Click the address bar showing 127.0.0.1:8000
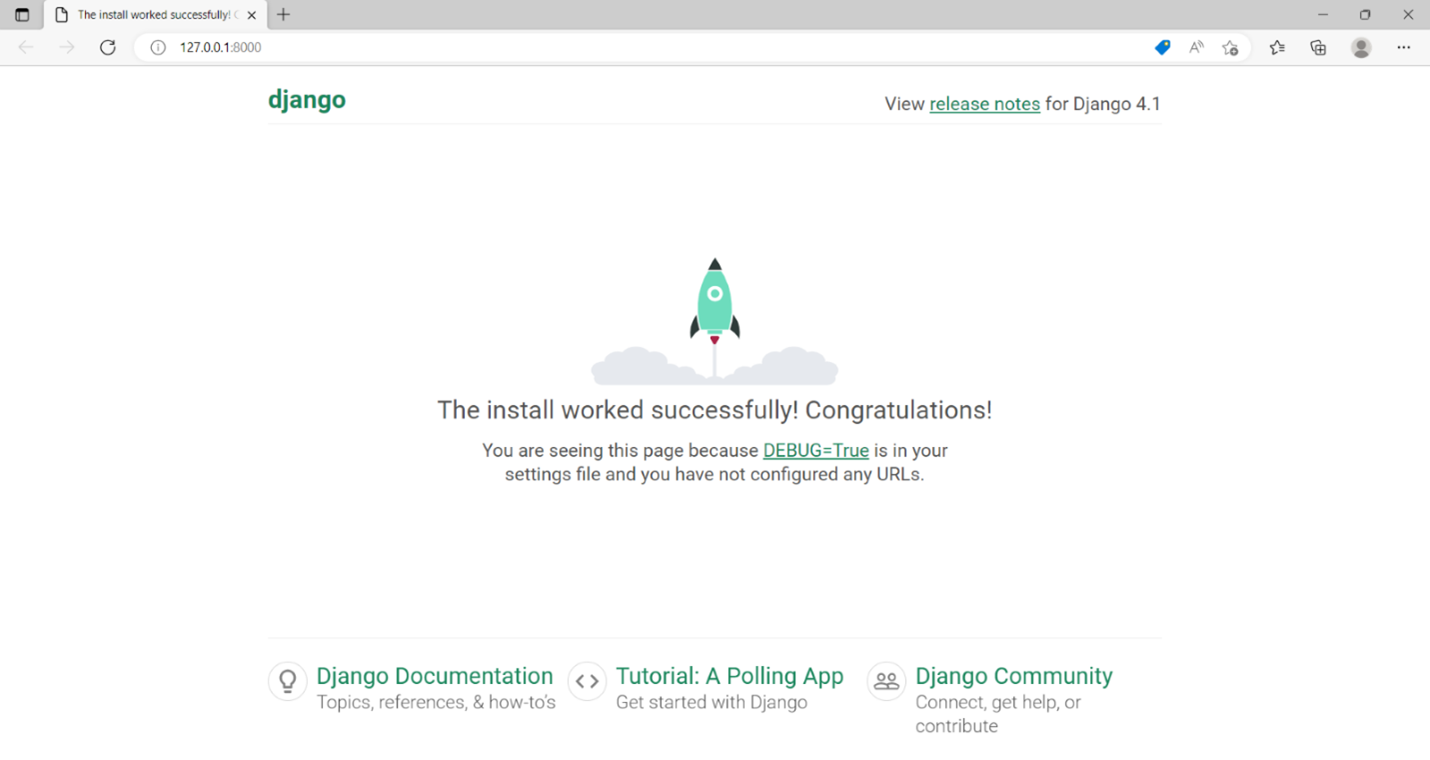 click(600, 47)
